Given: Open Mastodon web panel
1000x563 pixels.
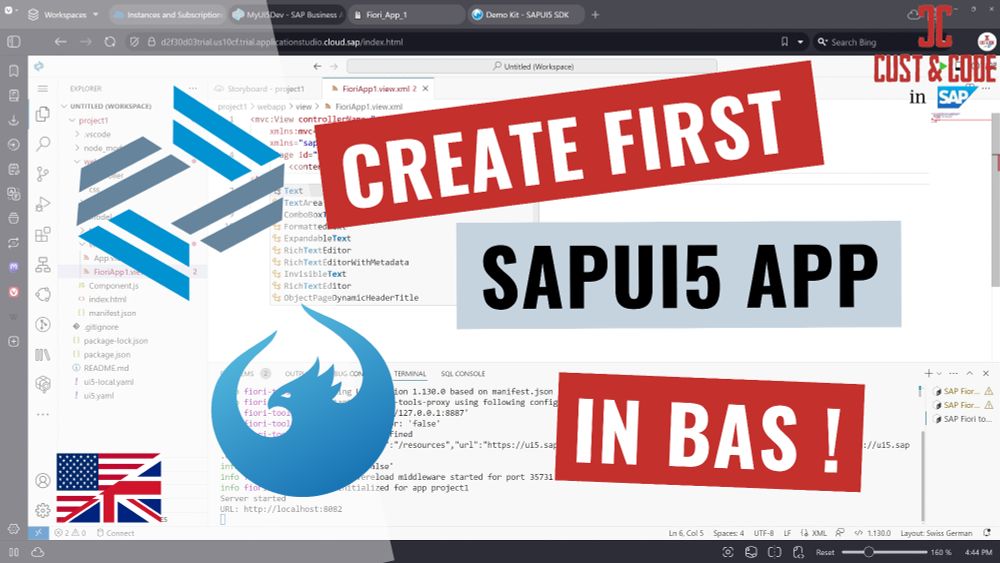Looking at the screenshot, I should [13, 267].
